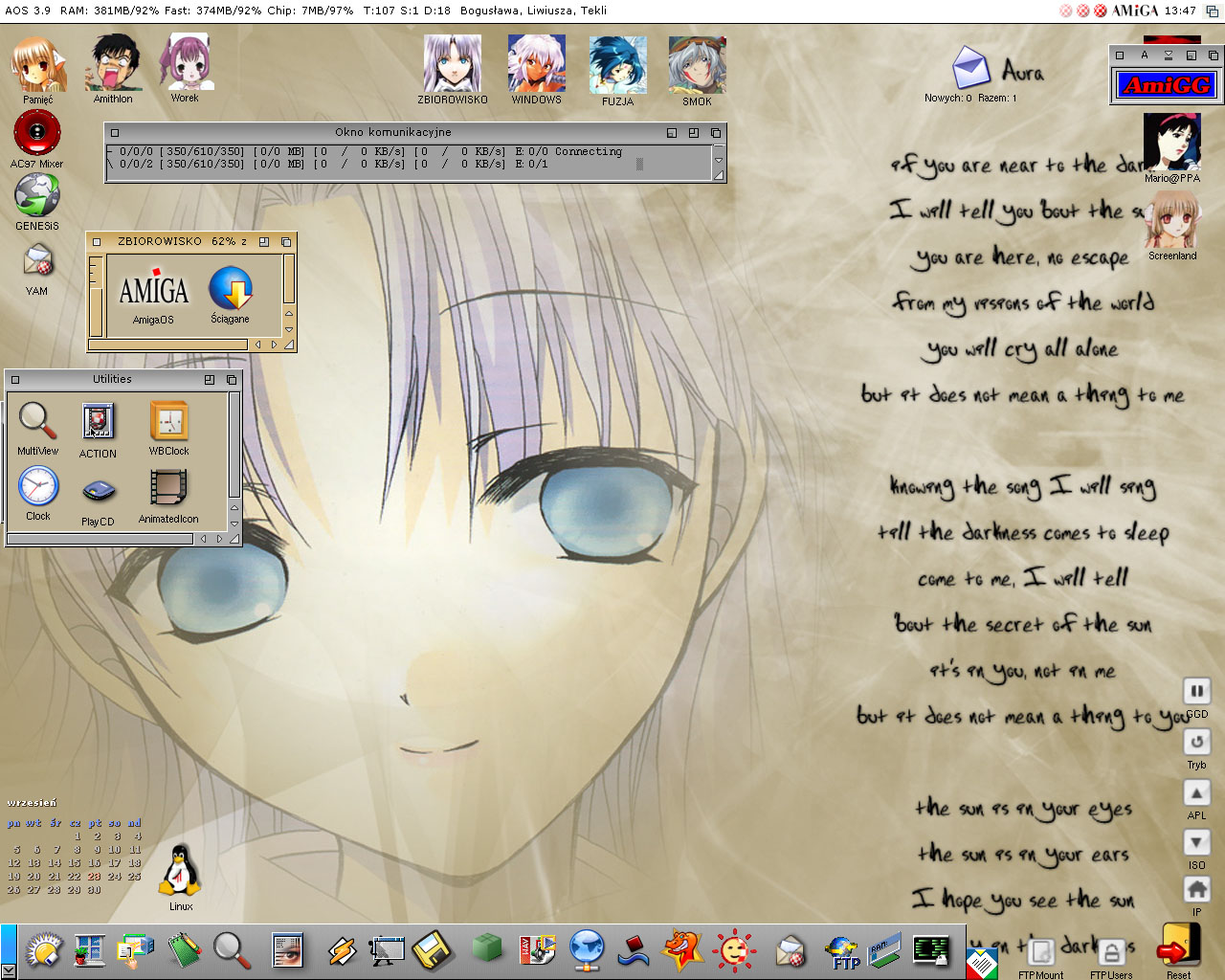This screenshot has width=1225, height=980.
Task: Click the globe network browser dock icon
Action: (587, 950)
